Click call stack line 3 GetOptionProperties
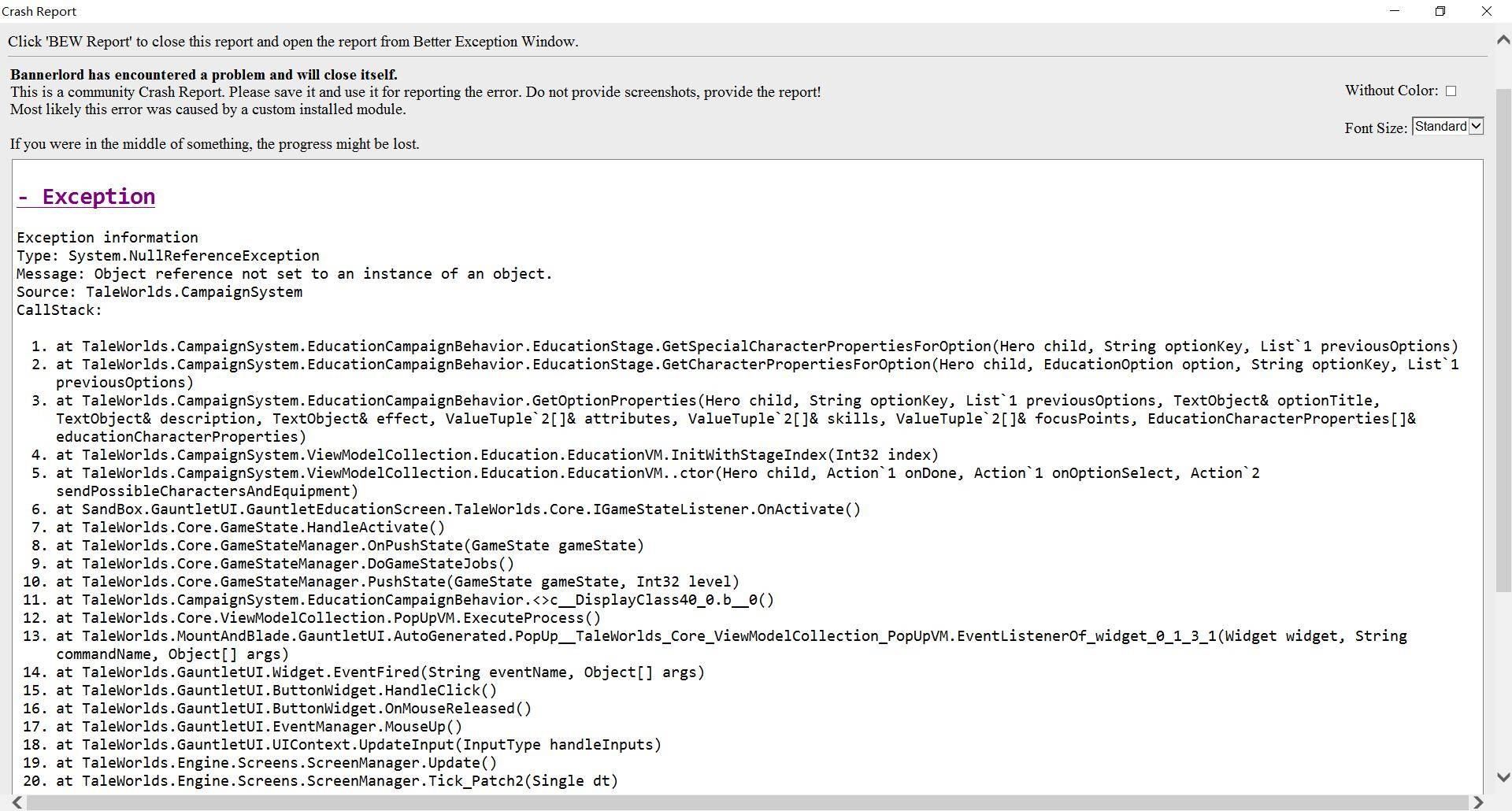 click(736, 419)
